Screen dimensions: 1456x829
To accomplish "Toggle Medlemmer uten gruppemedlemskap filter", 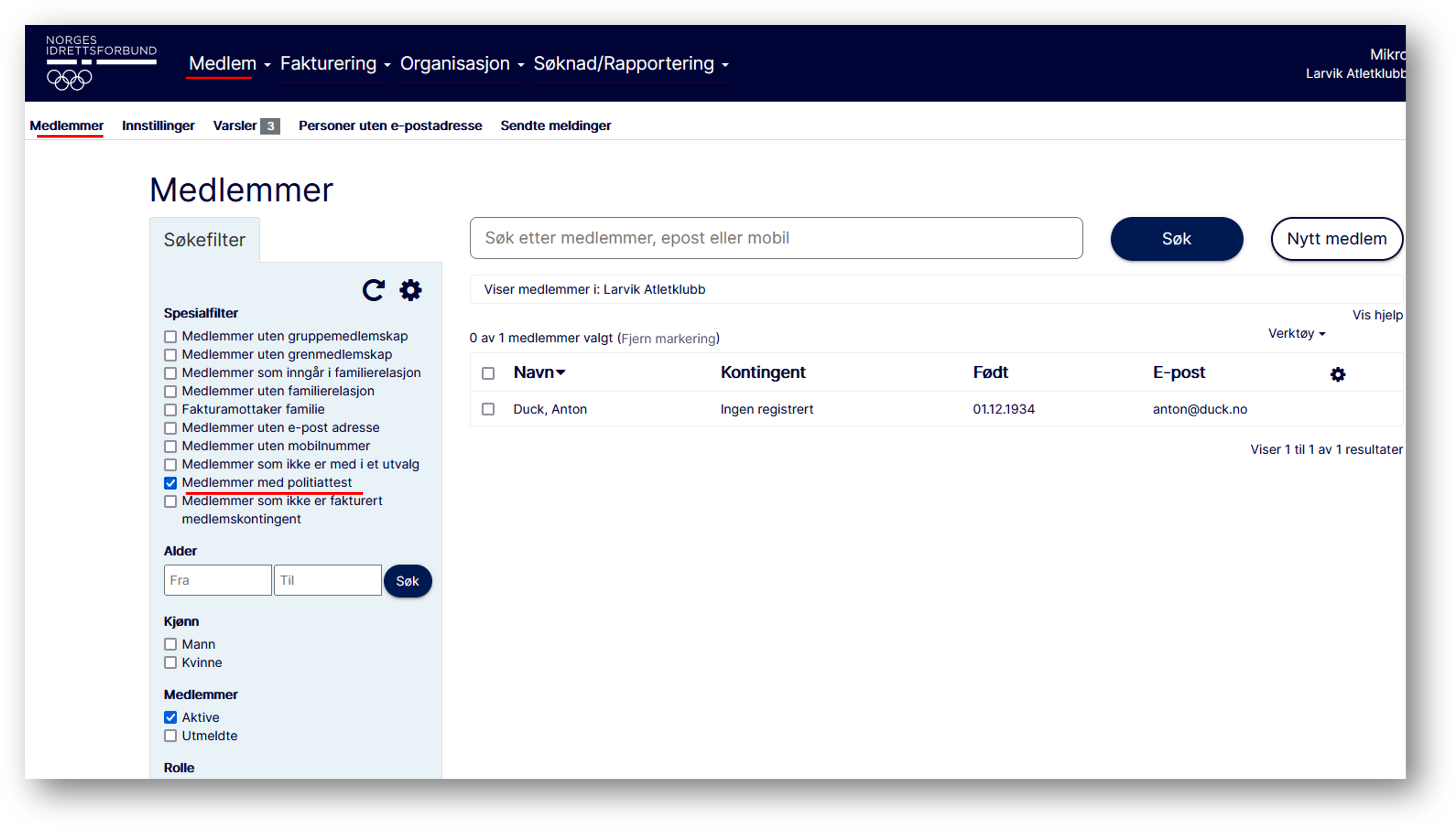I will pos(170,336).
